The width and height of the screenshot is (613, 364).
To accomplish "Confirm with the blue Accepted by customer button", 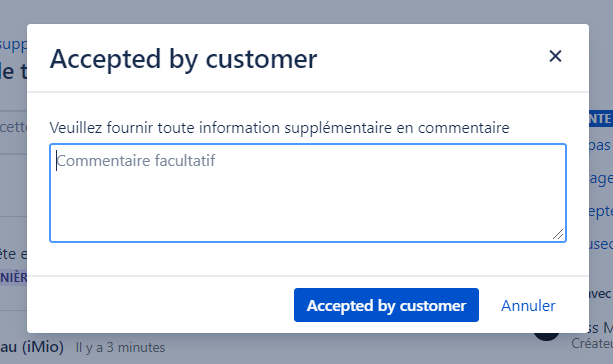I will [x=386, y=305].
